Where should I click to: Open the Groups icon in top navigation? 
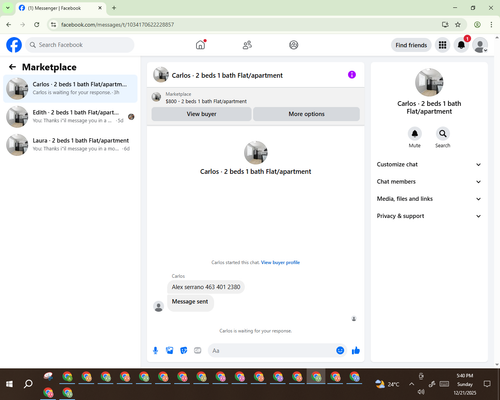(294, 45)
